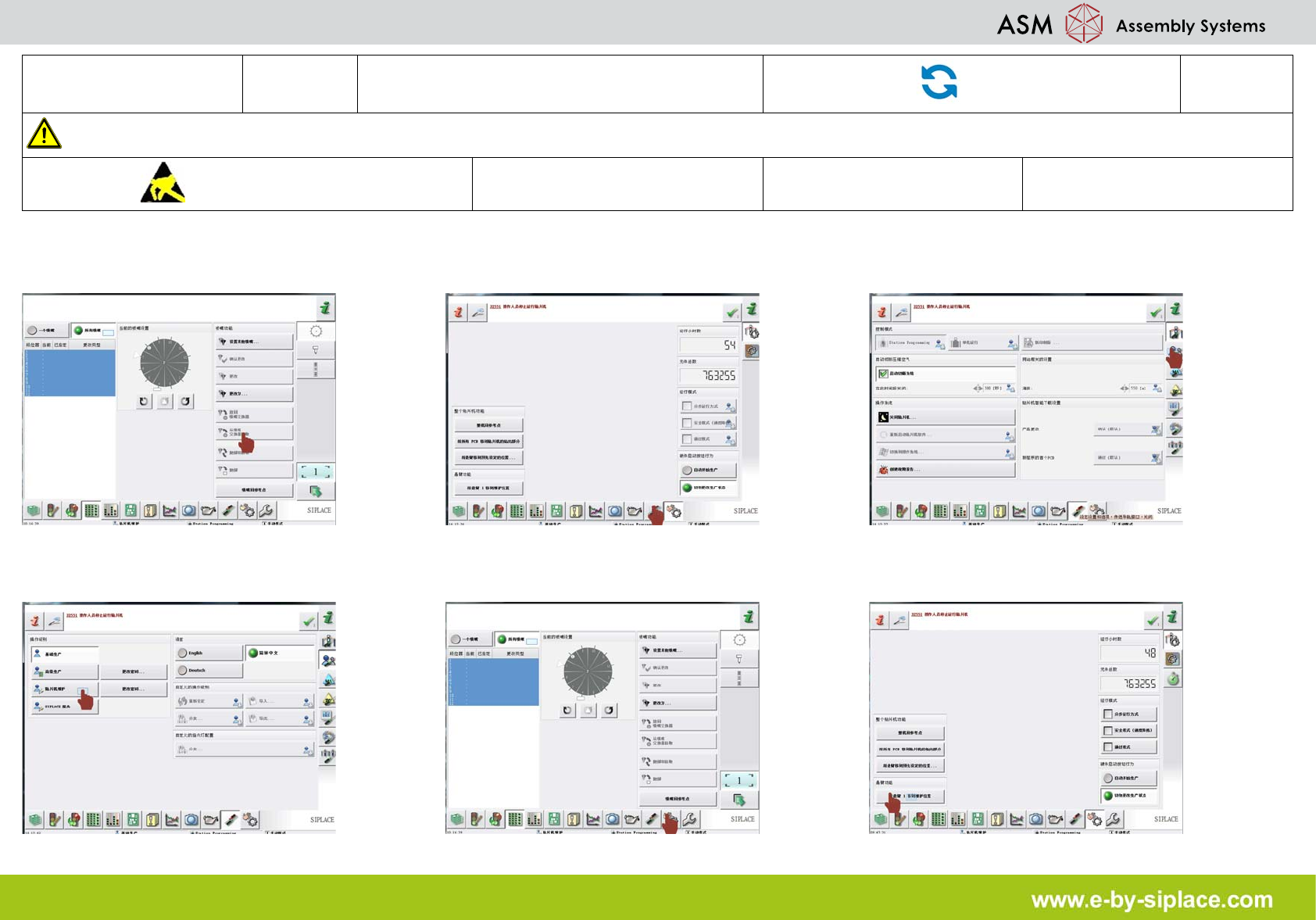The image size is (1316, 920).
Task: Open the lower default dropdown in settings screenshot
Action: point(1128,458)
